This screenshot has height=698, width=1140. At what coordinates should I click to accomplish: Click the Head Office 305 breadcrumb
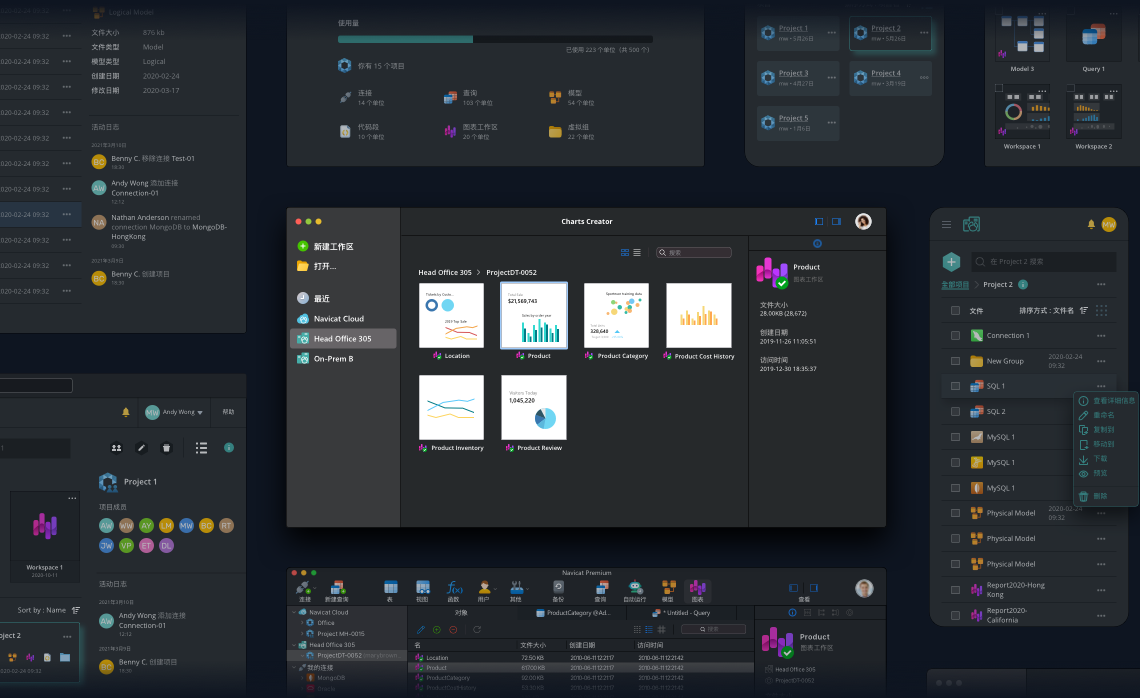pyautogui.click(x=445, y=273)
